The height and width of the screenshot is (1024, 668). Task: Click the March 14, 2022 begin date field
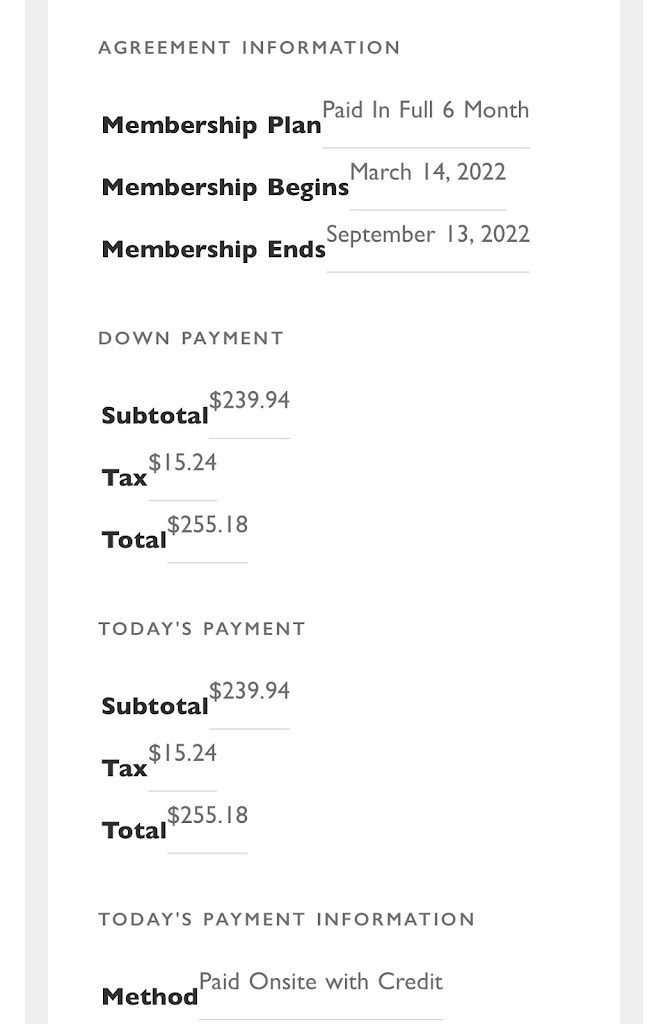pos(427,172)
